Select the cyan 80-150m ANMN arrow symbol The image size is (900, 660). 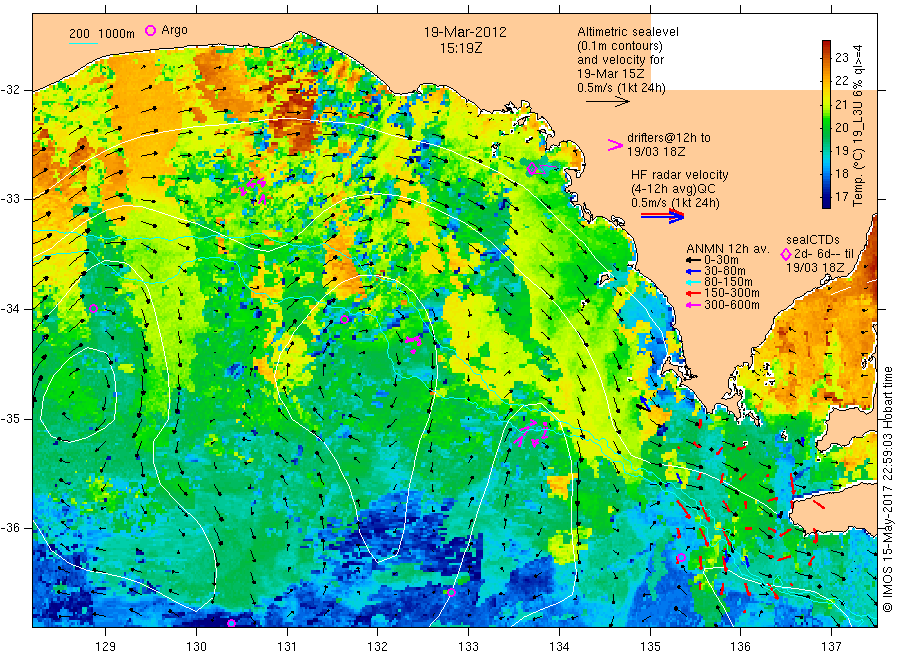click(693, 282)
